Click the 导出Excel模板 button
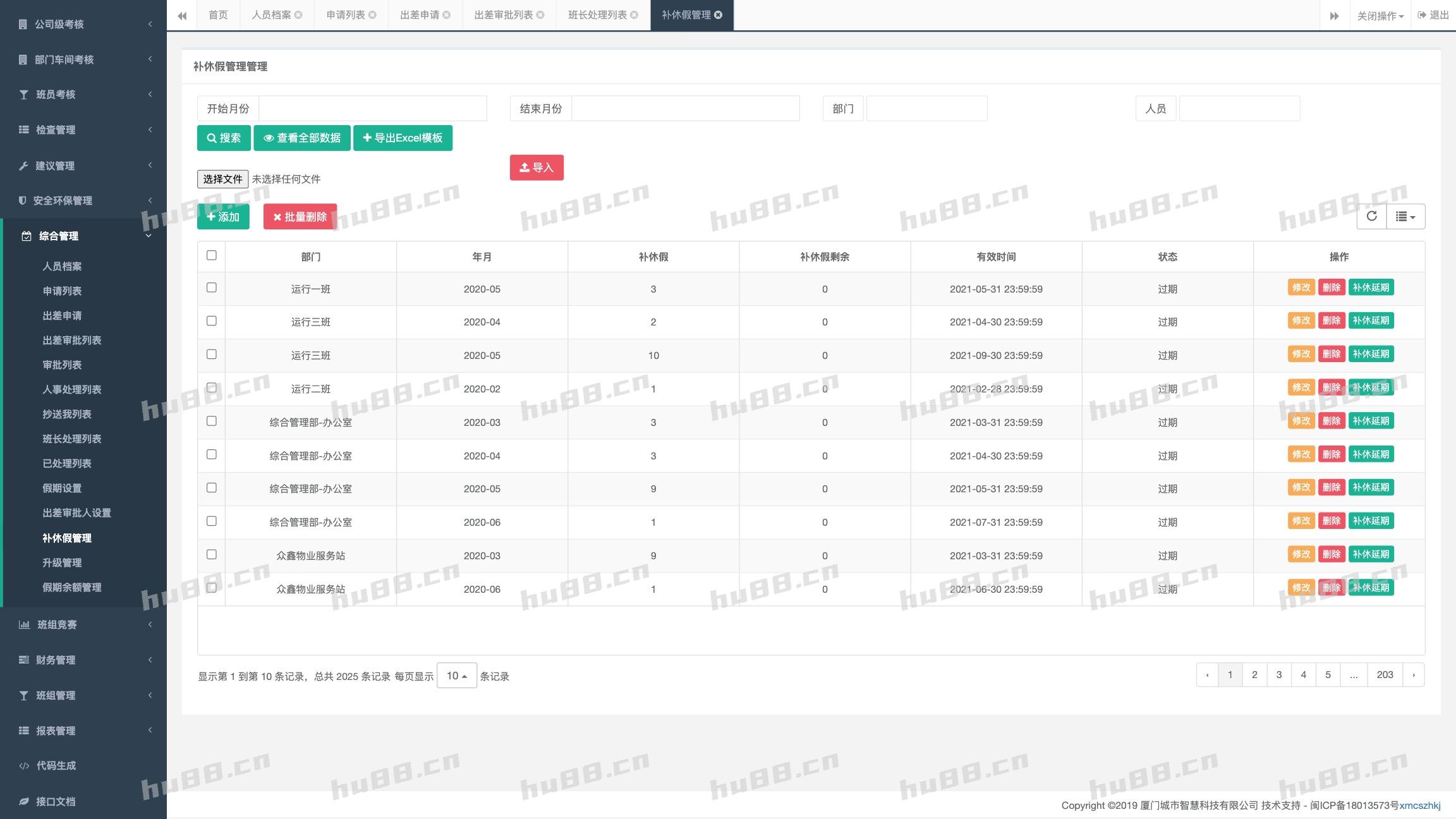The image size is (1456, 819). (403, 138)
